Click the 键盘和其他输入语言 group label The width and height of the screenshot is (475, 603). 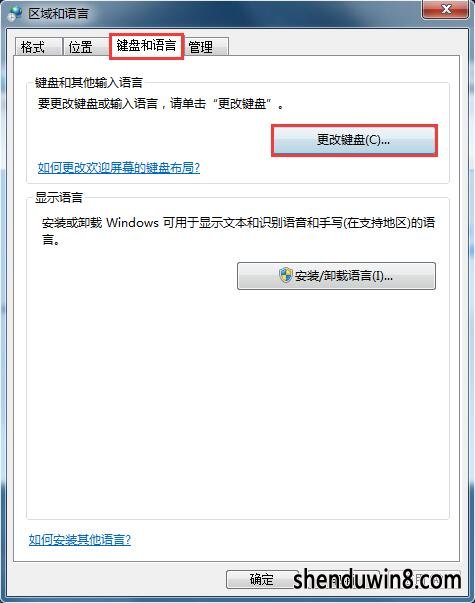tap(89, 82)
